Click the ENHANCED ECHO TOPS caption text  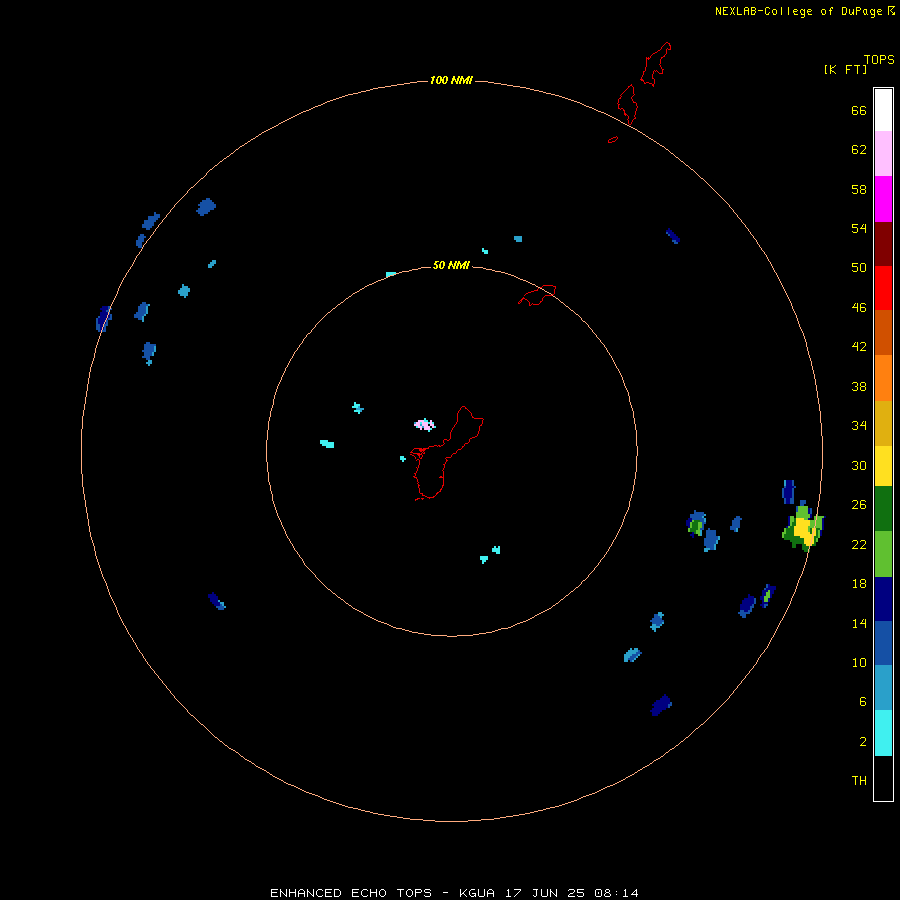pos(351,893)
